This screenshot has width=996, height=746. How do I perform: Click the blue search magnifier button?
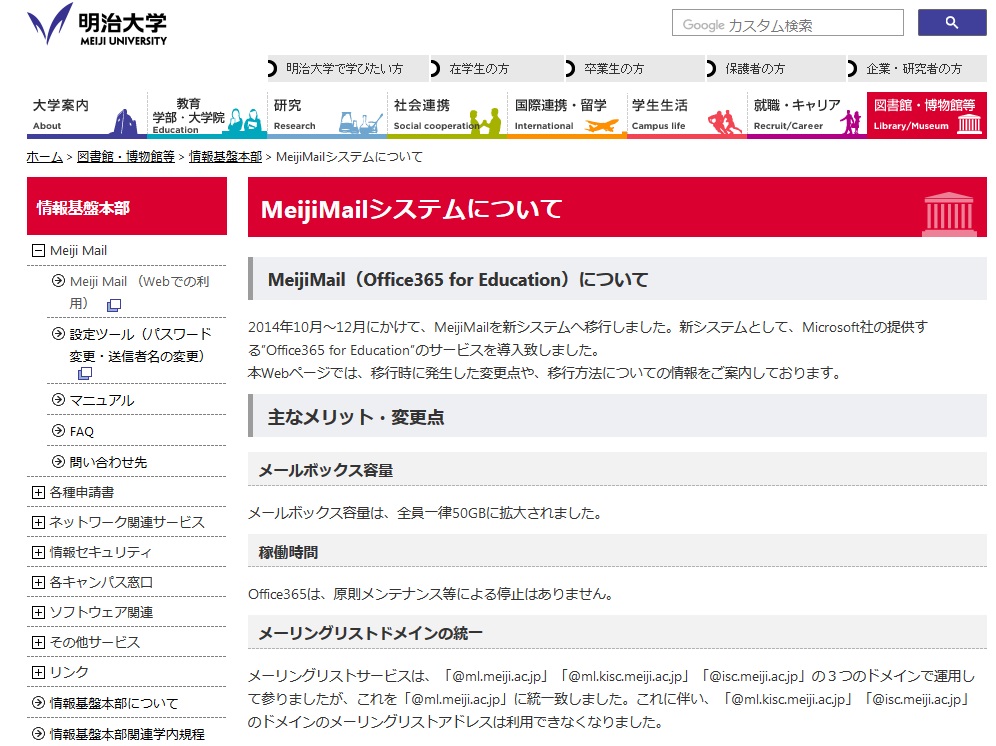pos(952,22)
